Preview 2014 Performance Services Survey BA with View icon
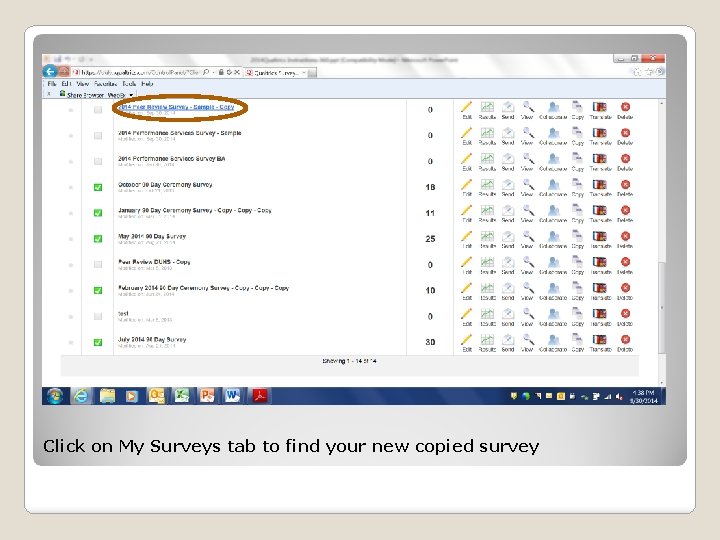 tap(528, 162)
